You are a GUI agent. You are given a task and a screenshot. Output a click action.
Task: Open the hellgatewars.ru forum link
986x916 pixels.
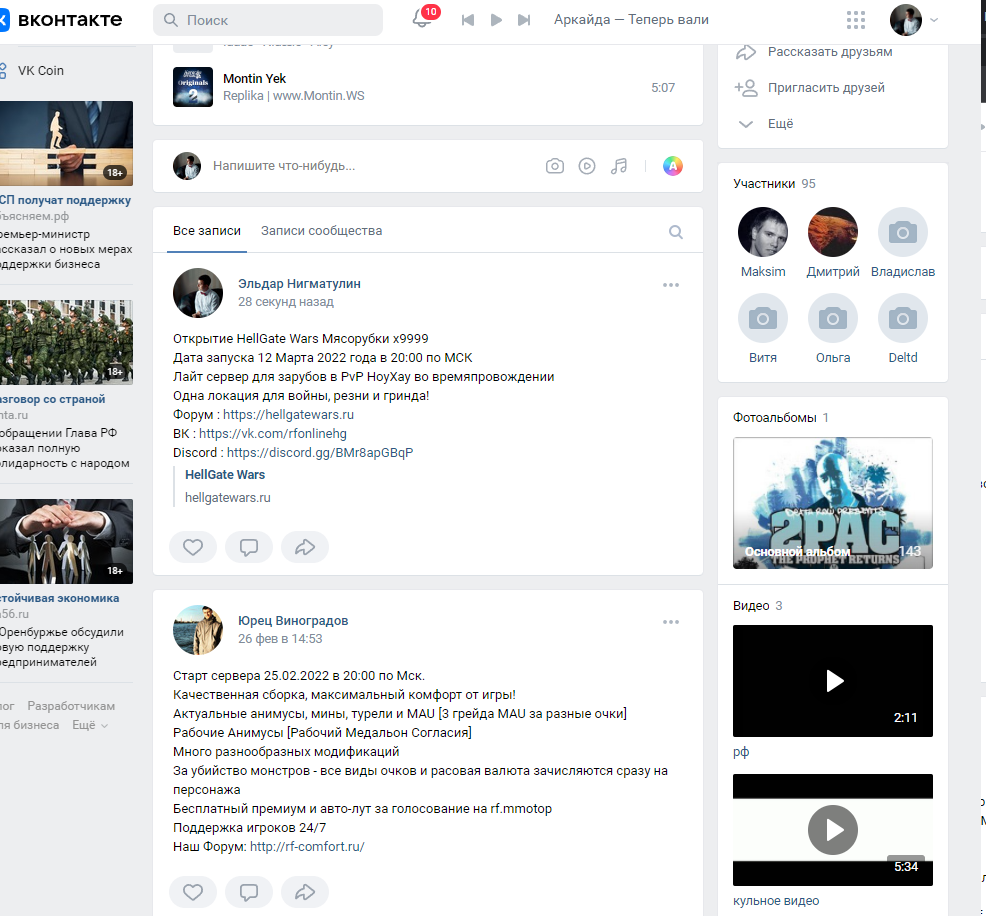point(289,415)
